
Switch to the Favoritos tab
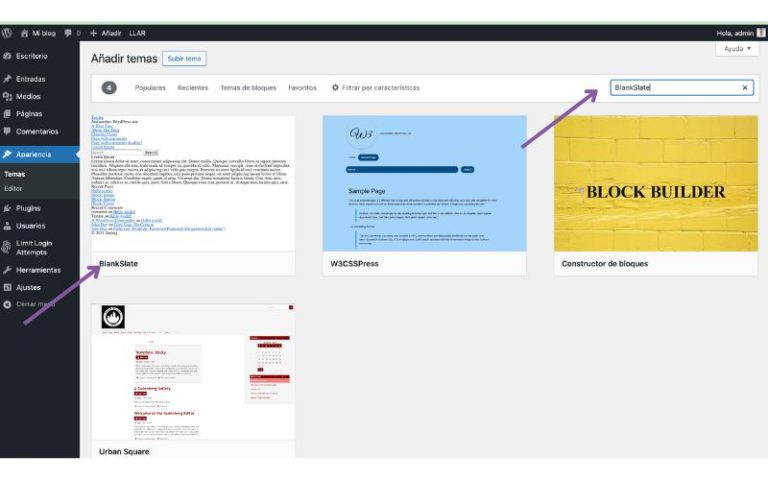click(x=302, y=88)
